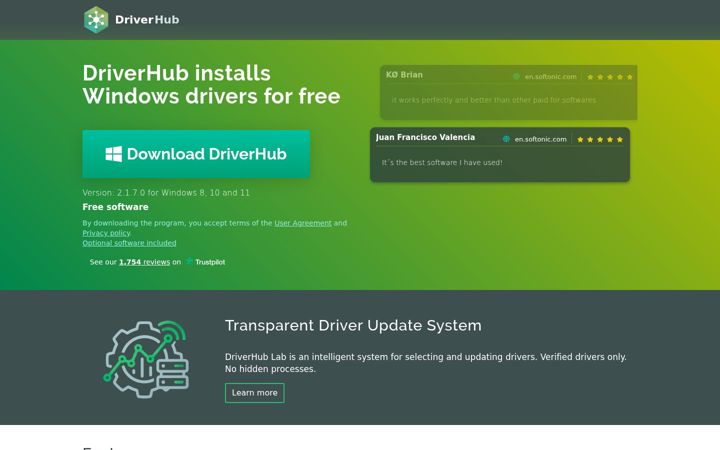Click the DriverHub Lab description paragraph

[x=426, y=363]
